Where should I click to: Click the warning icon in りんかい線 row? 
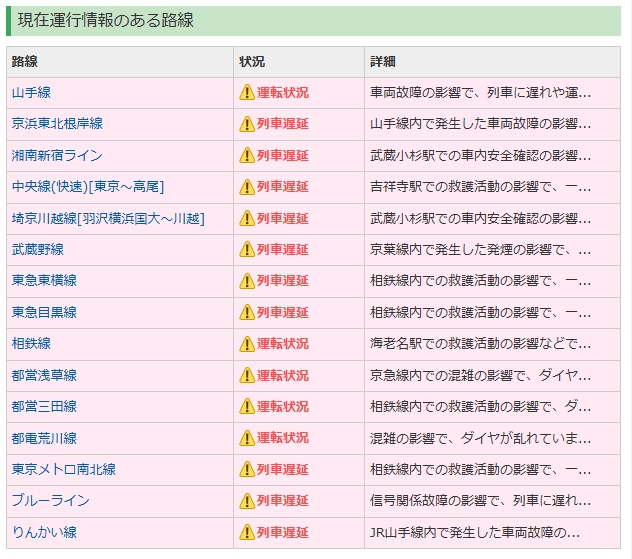coord(247,533)
